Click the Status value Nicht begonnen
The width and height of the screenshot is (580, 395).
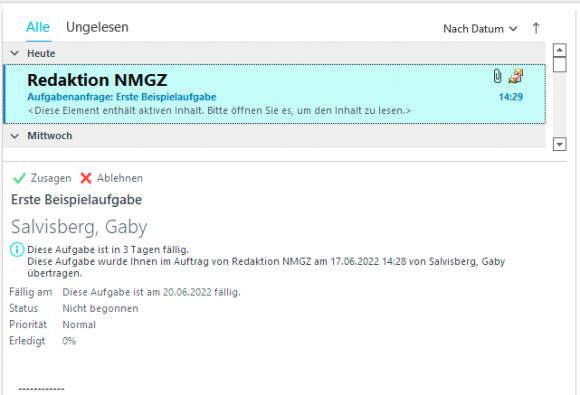click(x=100, y=308)
